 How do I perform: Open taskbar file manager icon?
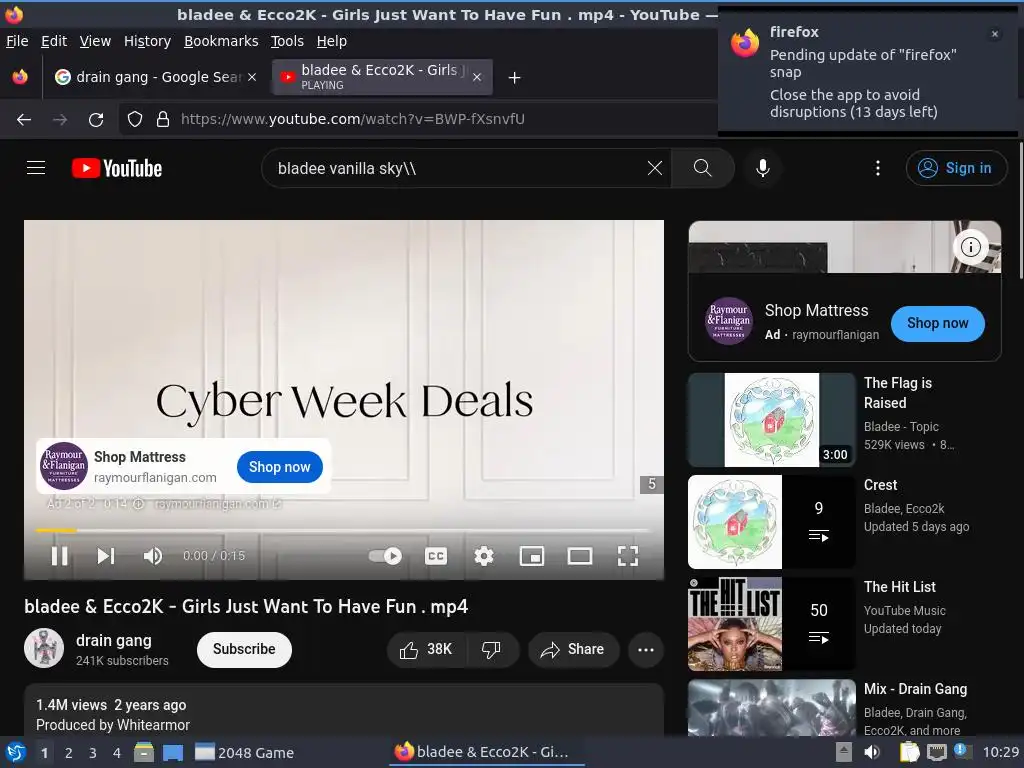pos(144,752)
